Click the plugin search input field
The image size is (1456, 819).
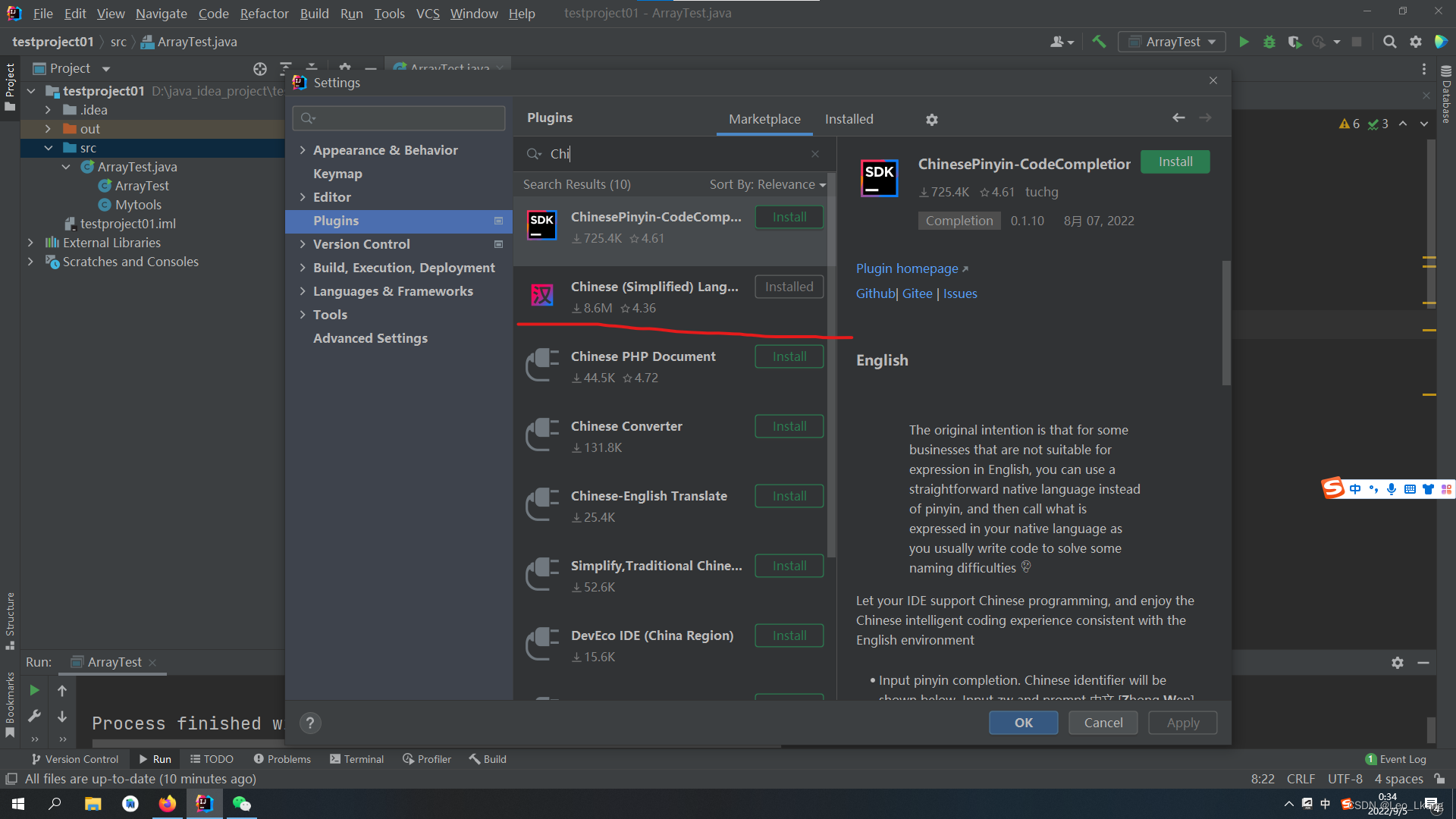pos(675,154)
